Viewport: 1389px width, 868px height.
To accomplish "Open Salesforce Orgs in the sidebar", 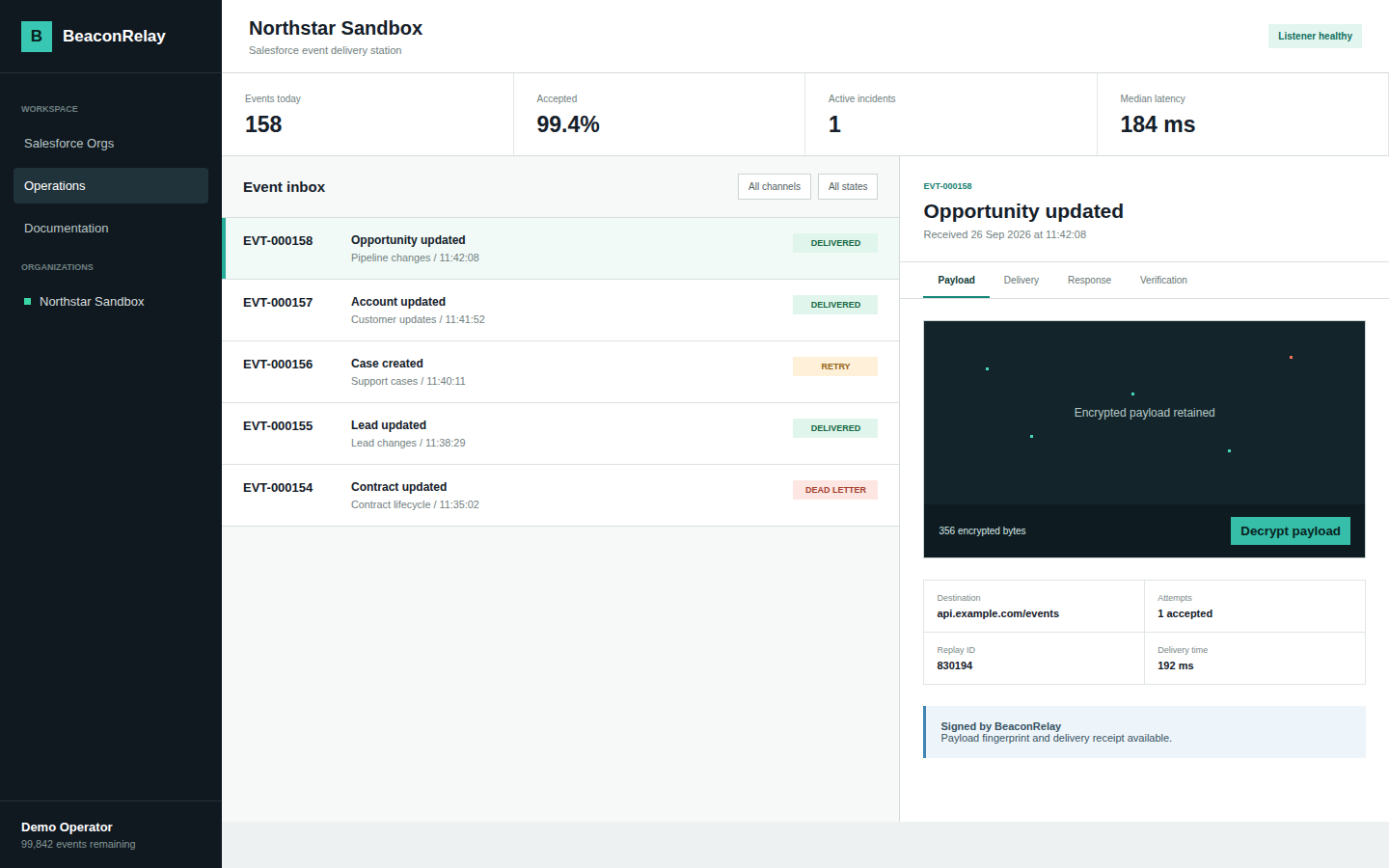I will [111, 144].
